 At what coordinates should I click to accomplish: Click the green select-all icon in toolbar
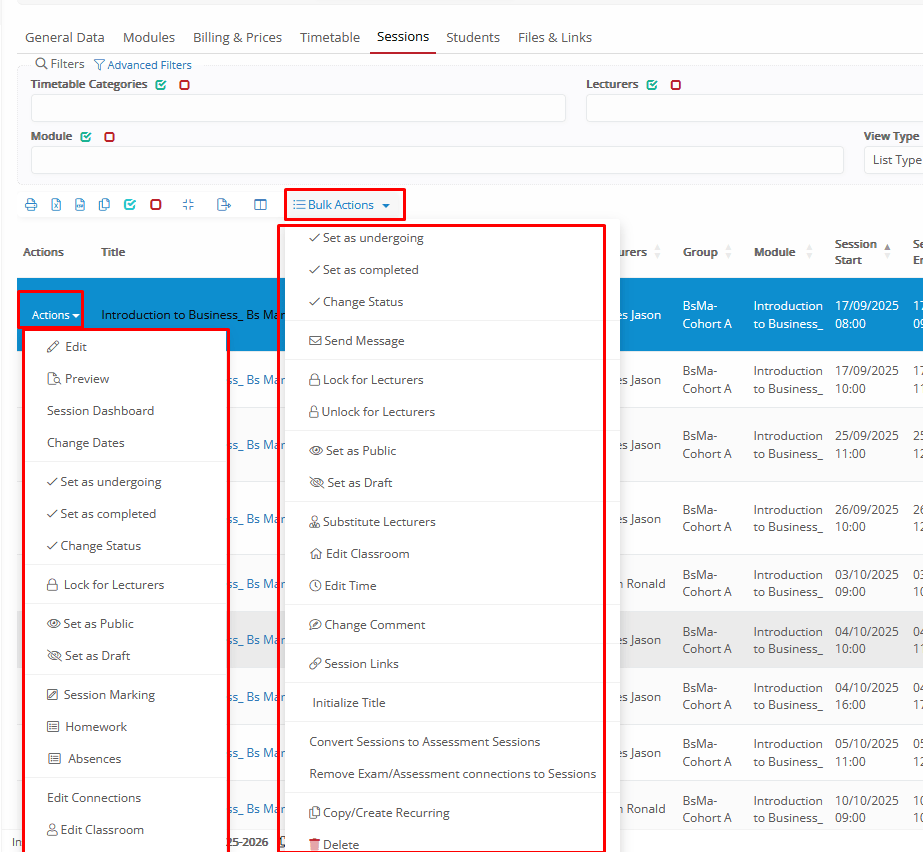click(x=129, y=205)
